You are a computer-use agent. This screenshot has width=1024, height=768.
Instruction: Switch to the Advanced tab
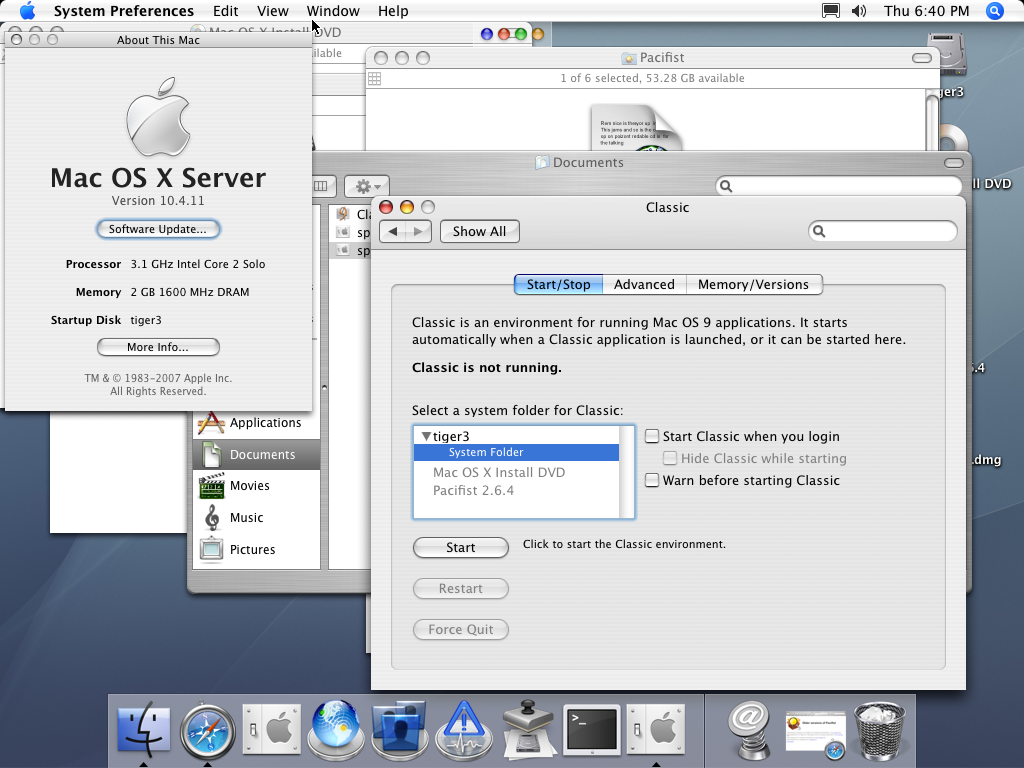(x=644, y=285)
